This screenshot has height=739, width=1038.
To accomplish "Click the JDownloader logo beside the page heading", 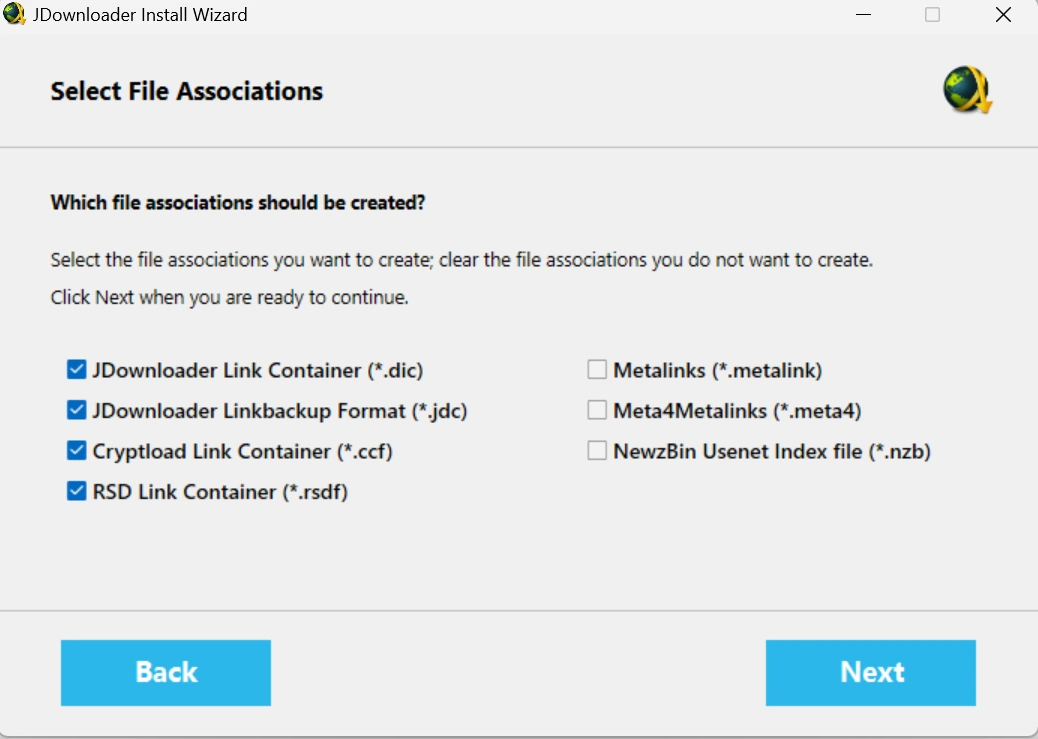I will coord(967,89).
